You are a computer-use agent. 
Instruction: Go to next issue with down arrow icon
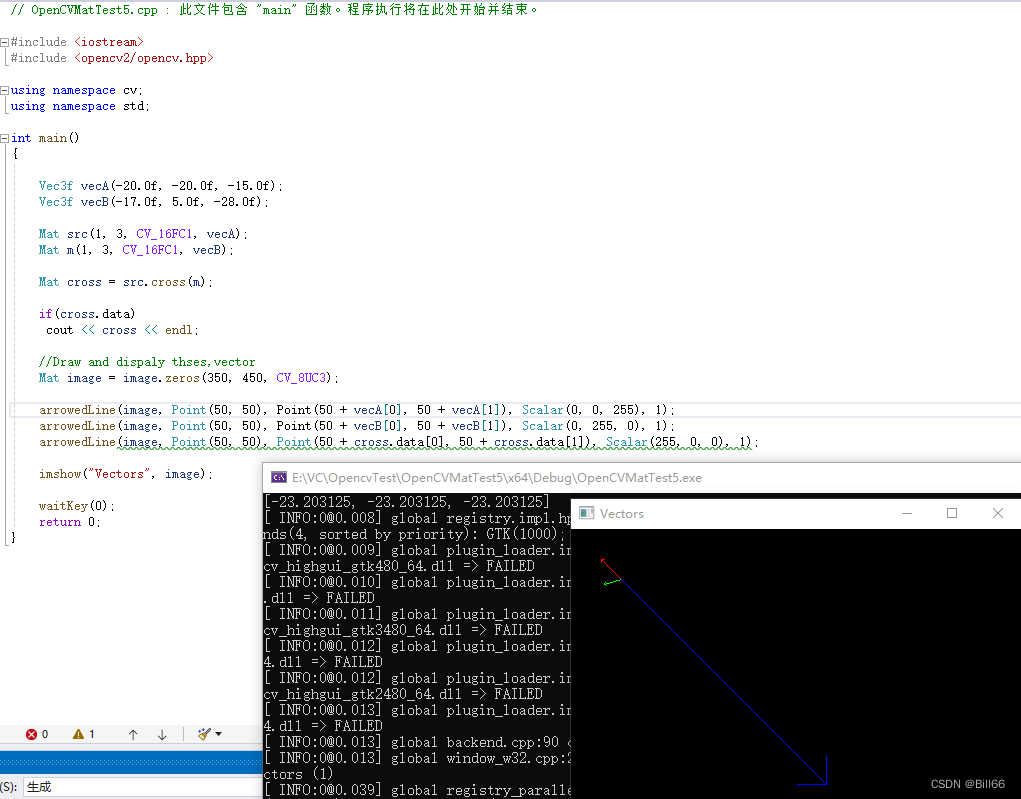pos(161,733)
